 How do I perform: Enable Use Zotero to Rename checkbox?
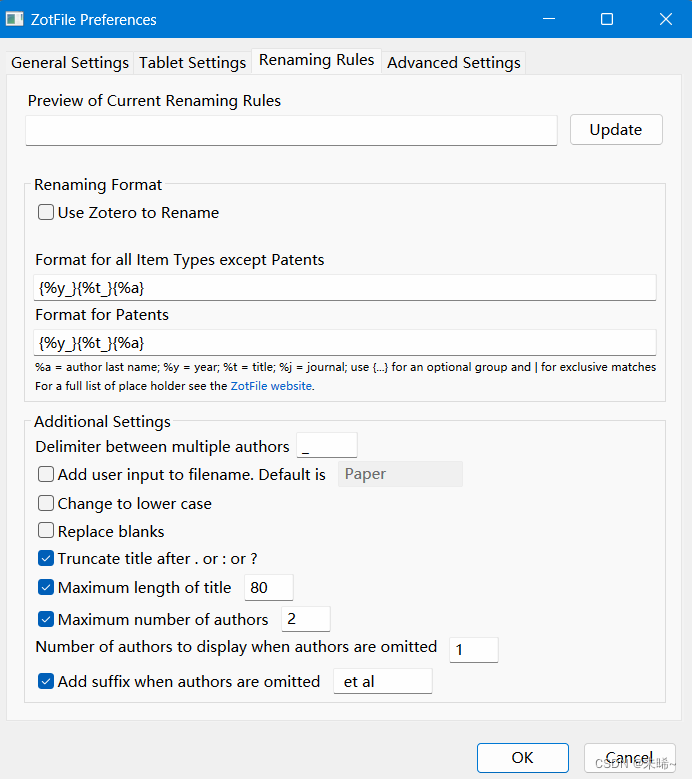coord(46,213)
